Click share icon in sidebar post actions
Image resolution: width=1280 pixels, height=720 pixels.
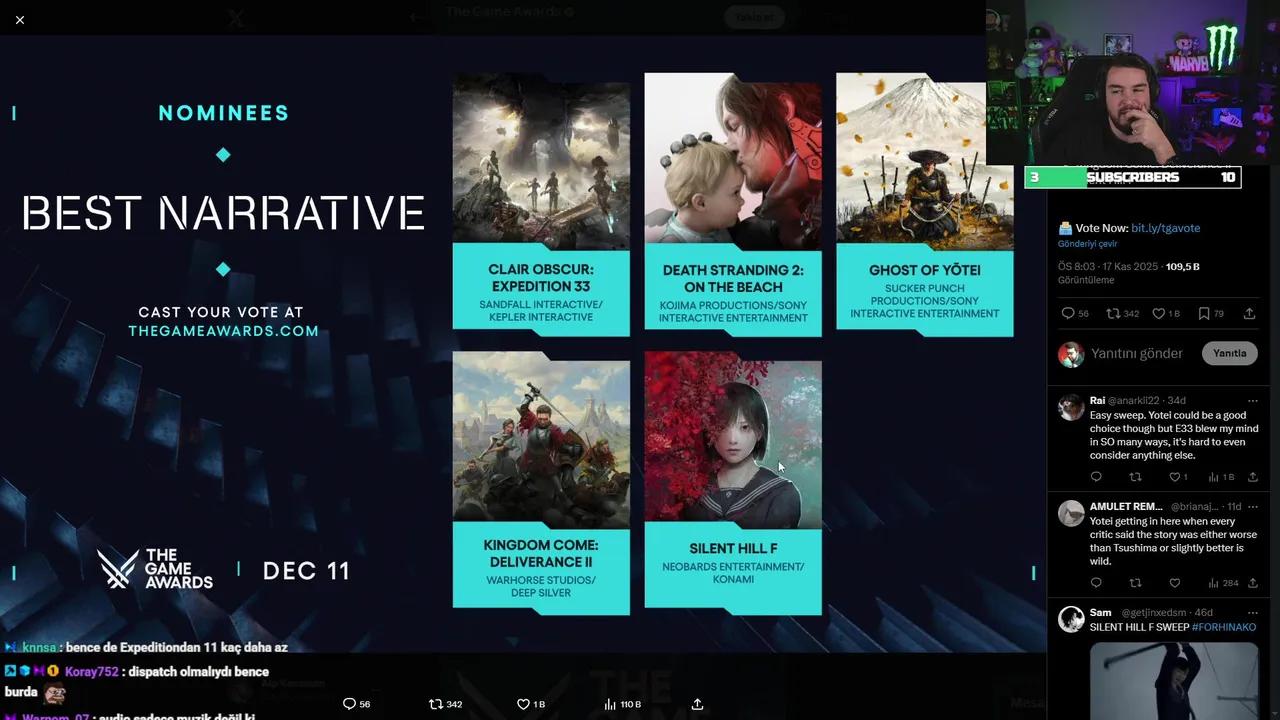[1249, 314]
